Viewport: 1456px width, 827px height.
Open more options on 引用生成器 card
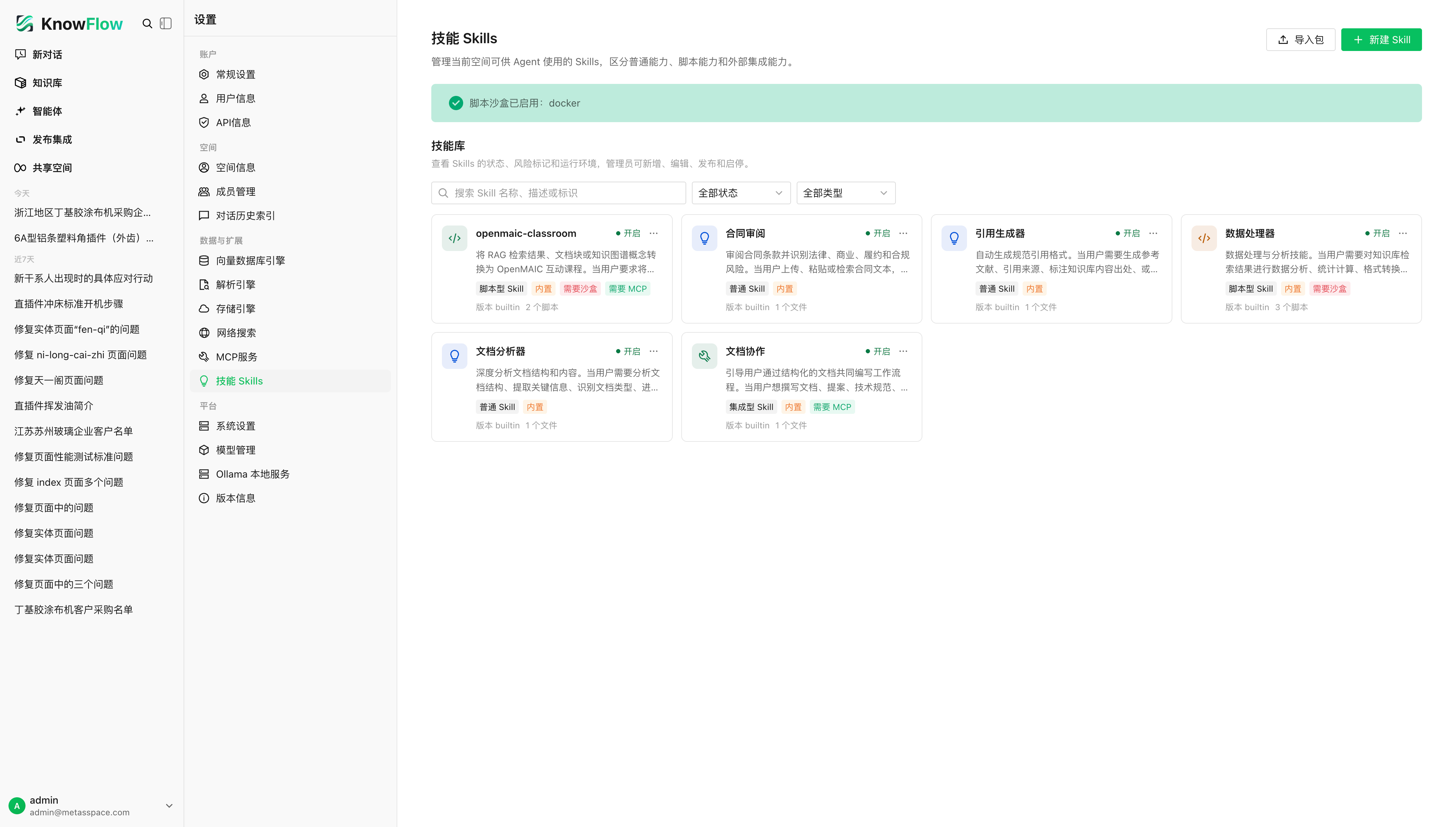pos(1153,233)
